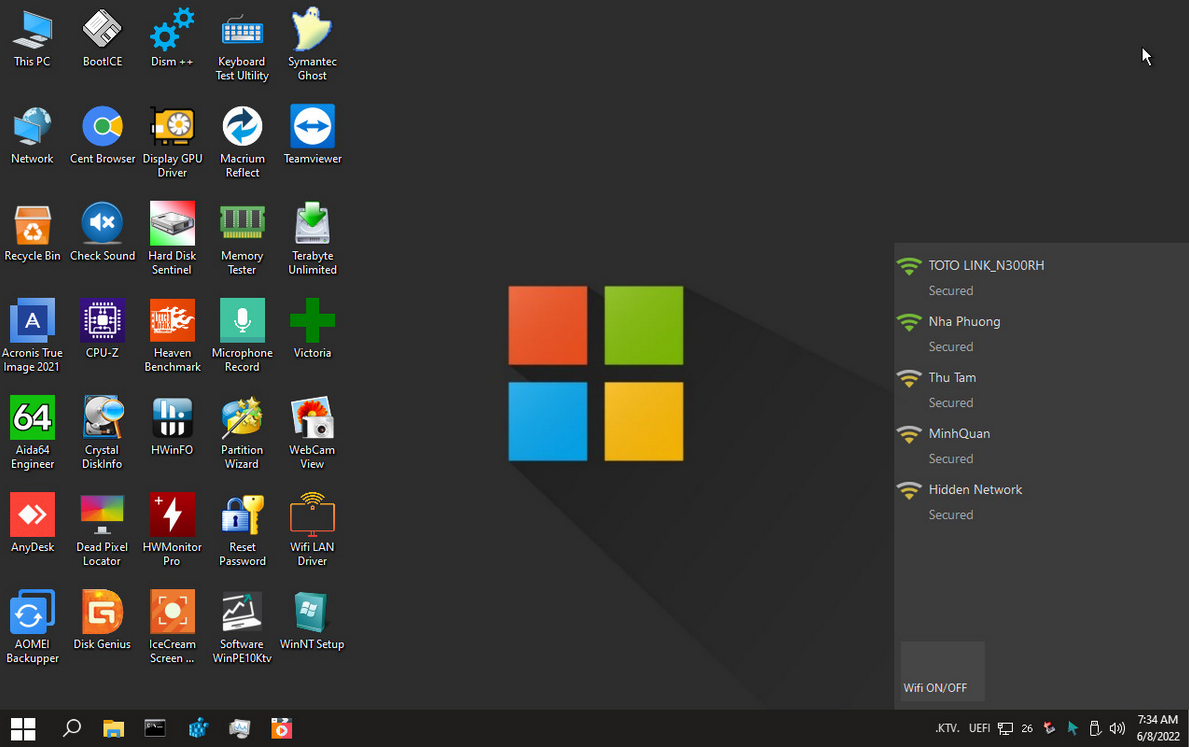
Task: Launch CPU-Z
Action: 102,329
